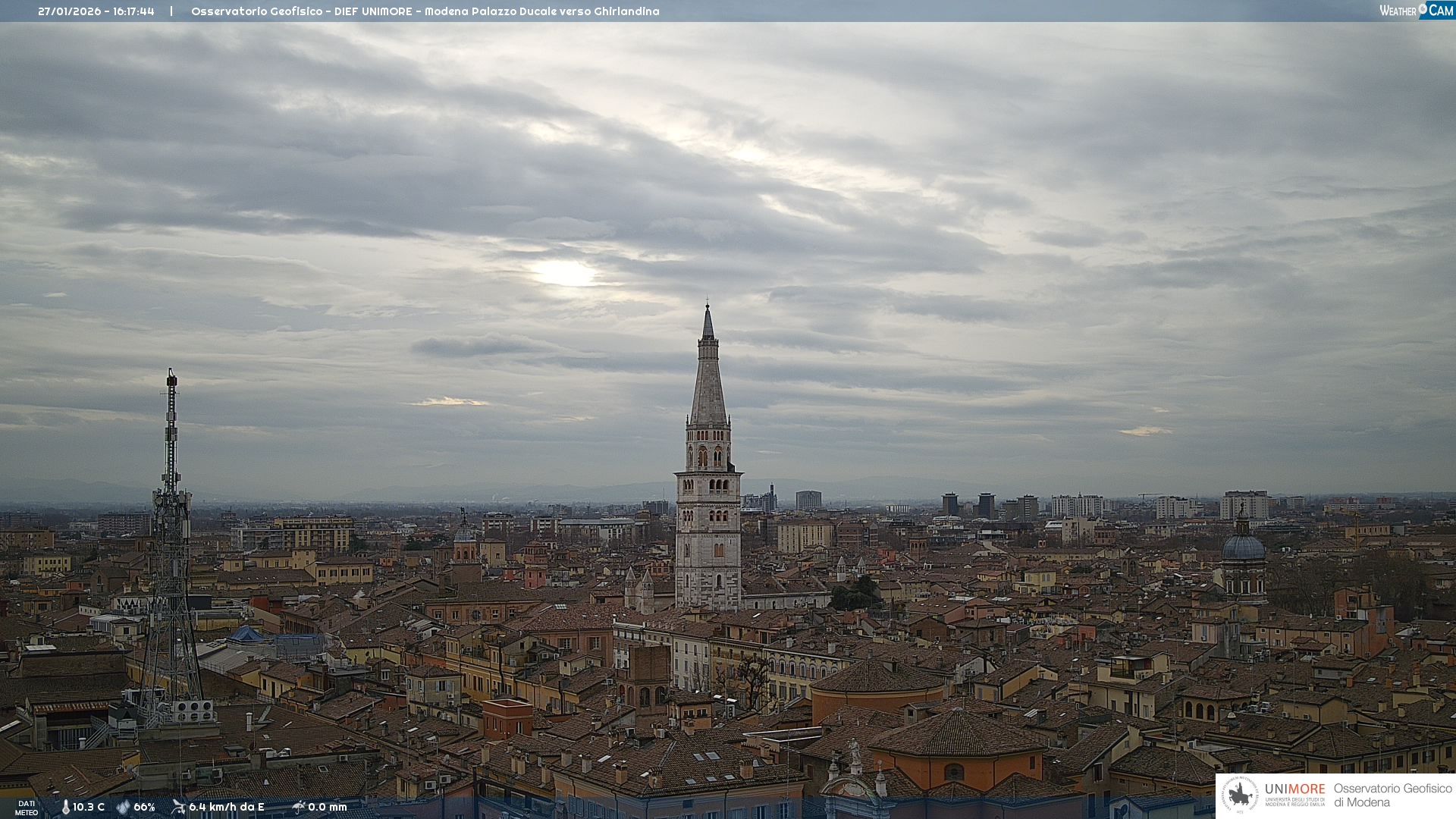Click the UNIMORE circular seal emblem

pyautogui.click(x=1240, y=795)
